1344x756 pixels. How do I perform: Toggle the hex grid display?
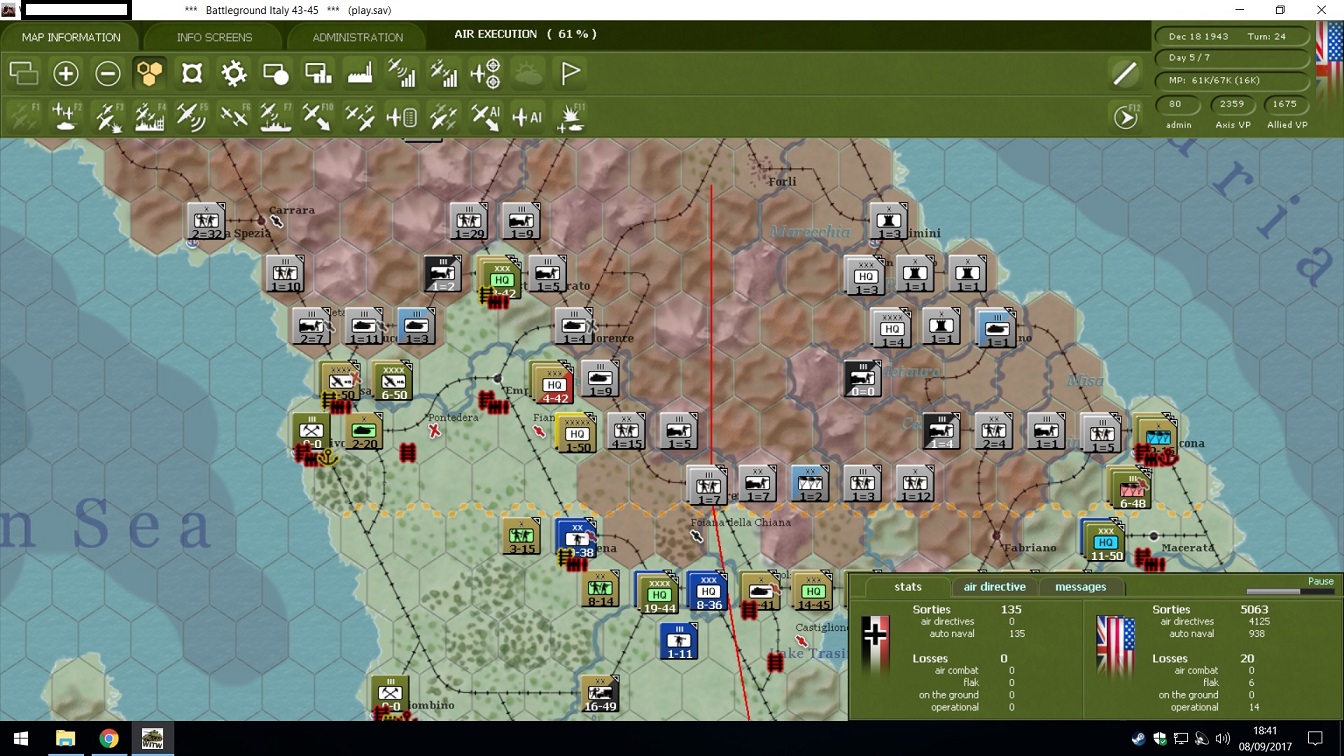(150, 73)
